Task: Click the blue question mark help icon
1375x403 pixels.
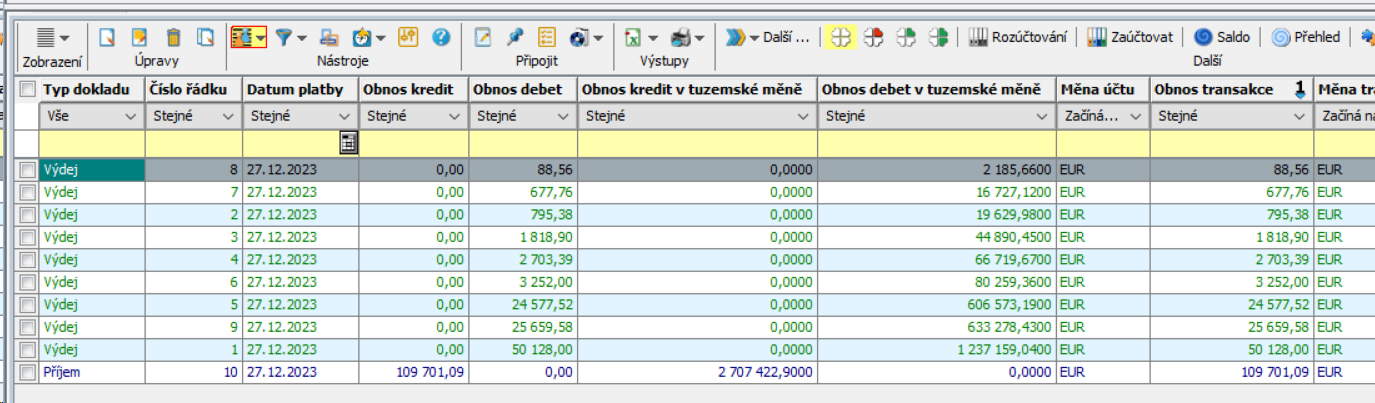Action: (x=441, y=38)
